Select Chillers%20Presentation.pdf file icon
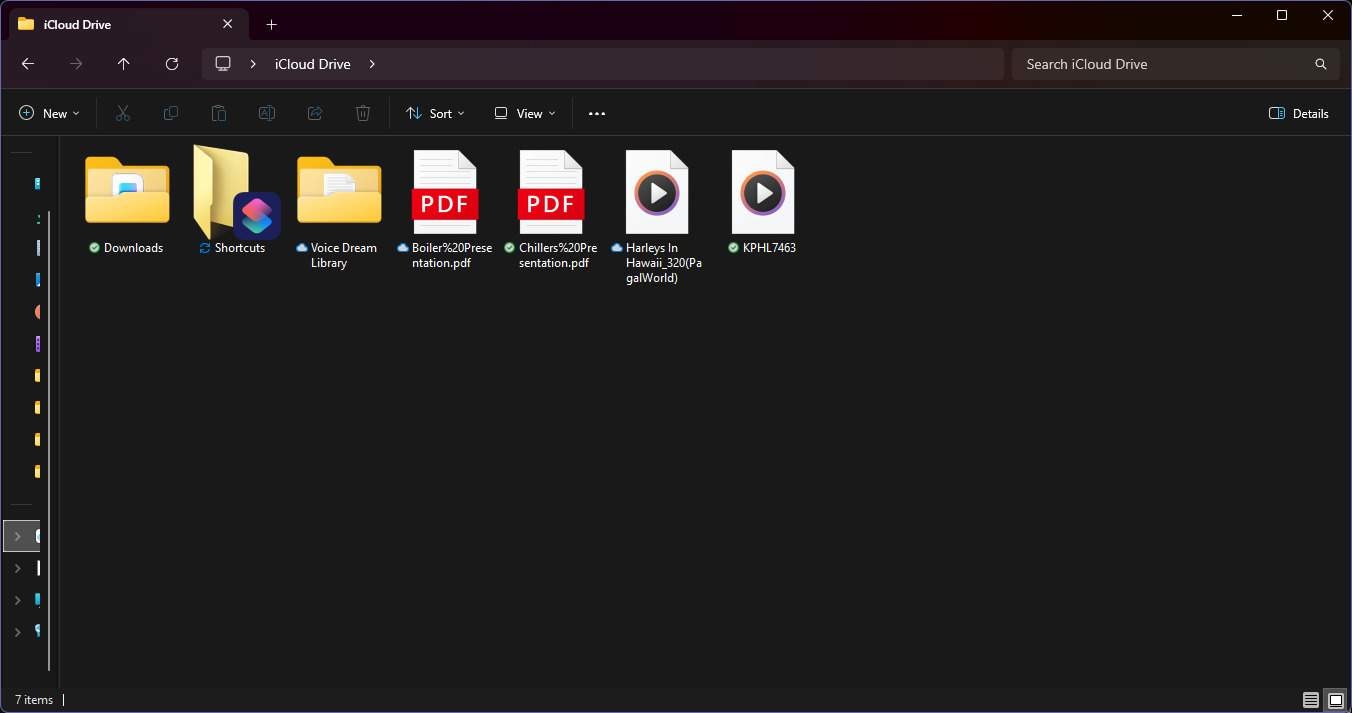This screenshot has width=1352, height=713. 551,192
